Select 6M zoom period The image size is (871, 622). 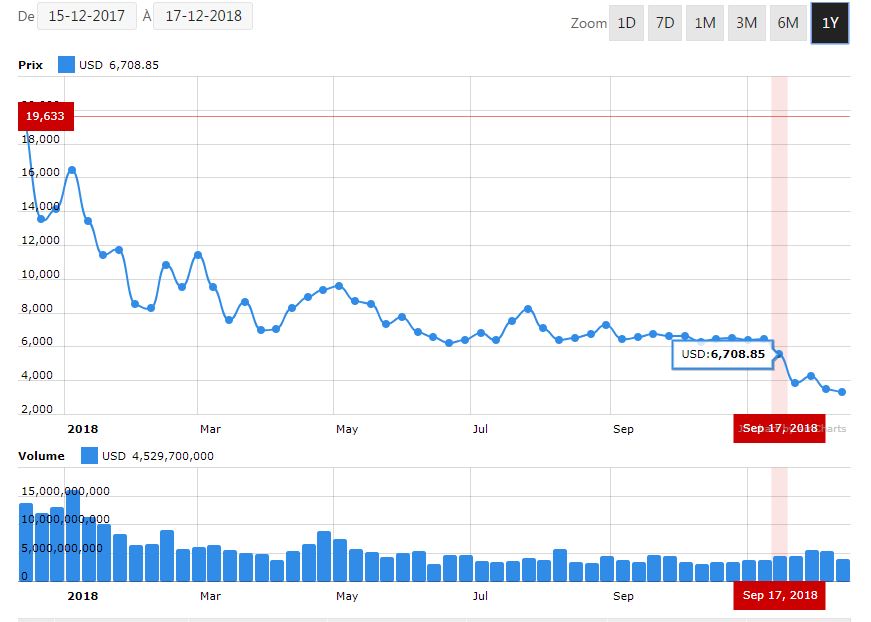(x=788, y=23)
